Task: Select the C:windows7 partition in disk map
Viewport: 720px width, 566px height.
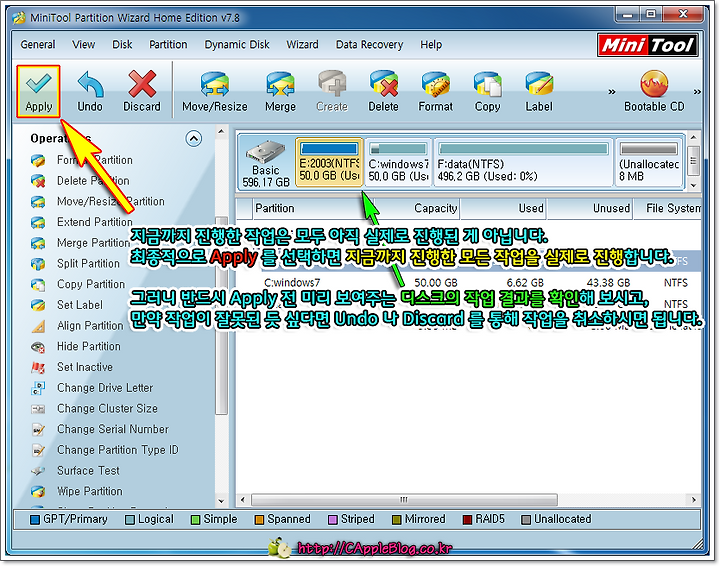Action: (398, 163)
